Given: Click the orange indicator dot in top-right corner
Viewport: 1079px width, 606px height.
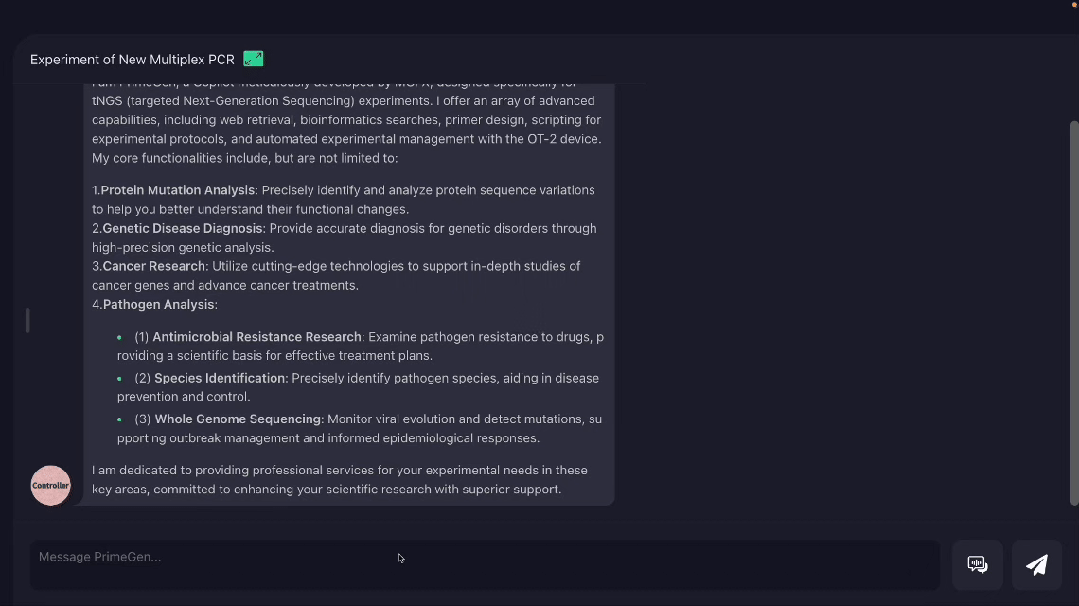Looking at the screenshot, I should [1074, 5].
